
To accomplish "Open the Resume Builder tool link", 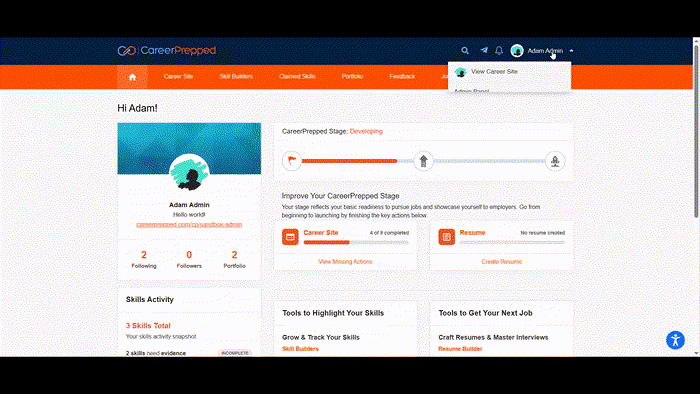I will [x=460, y=349].
